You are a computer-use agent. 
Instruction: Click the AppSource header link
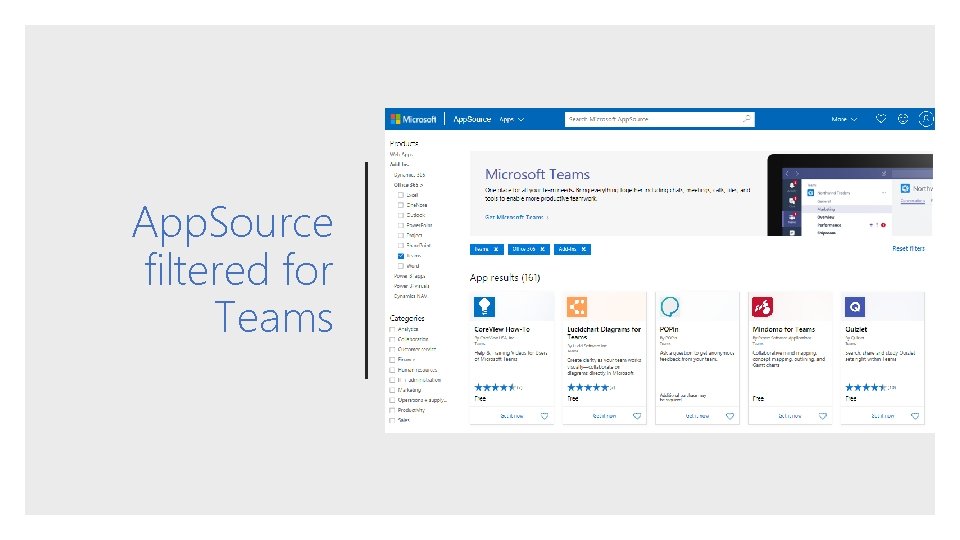[x=472, y=119]
